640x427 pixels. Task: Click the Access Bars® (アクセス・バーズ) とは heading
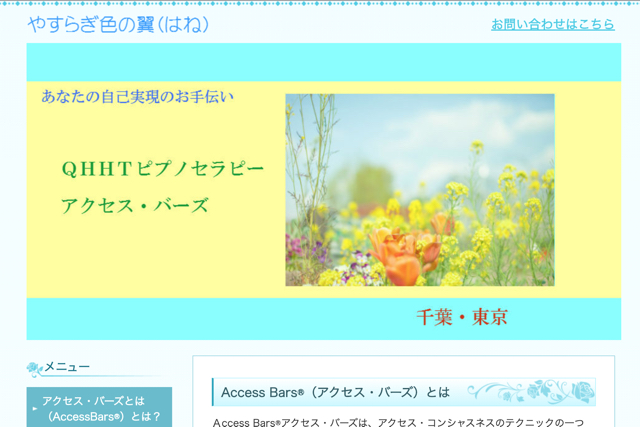point(335,392)
